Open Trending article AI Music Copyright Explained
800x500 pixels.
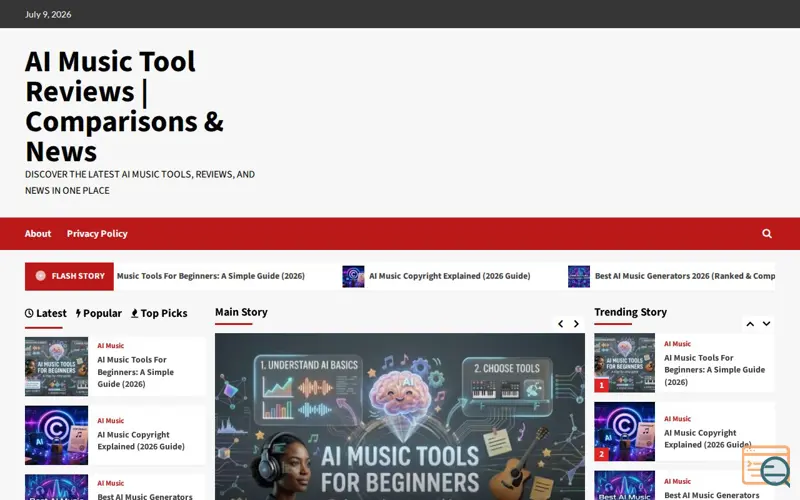pos(707,439)
